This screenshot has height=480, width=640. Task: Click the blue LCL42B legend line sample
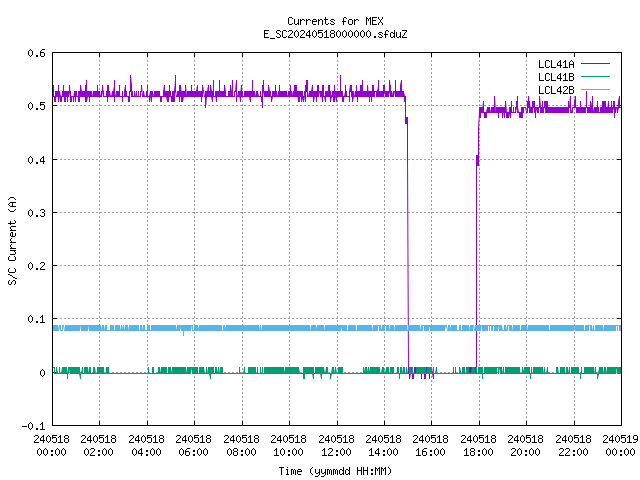pos(595,89)
